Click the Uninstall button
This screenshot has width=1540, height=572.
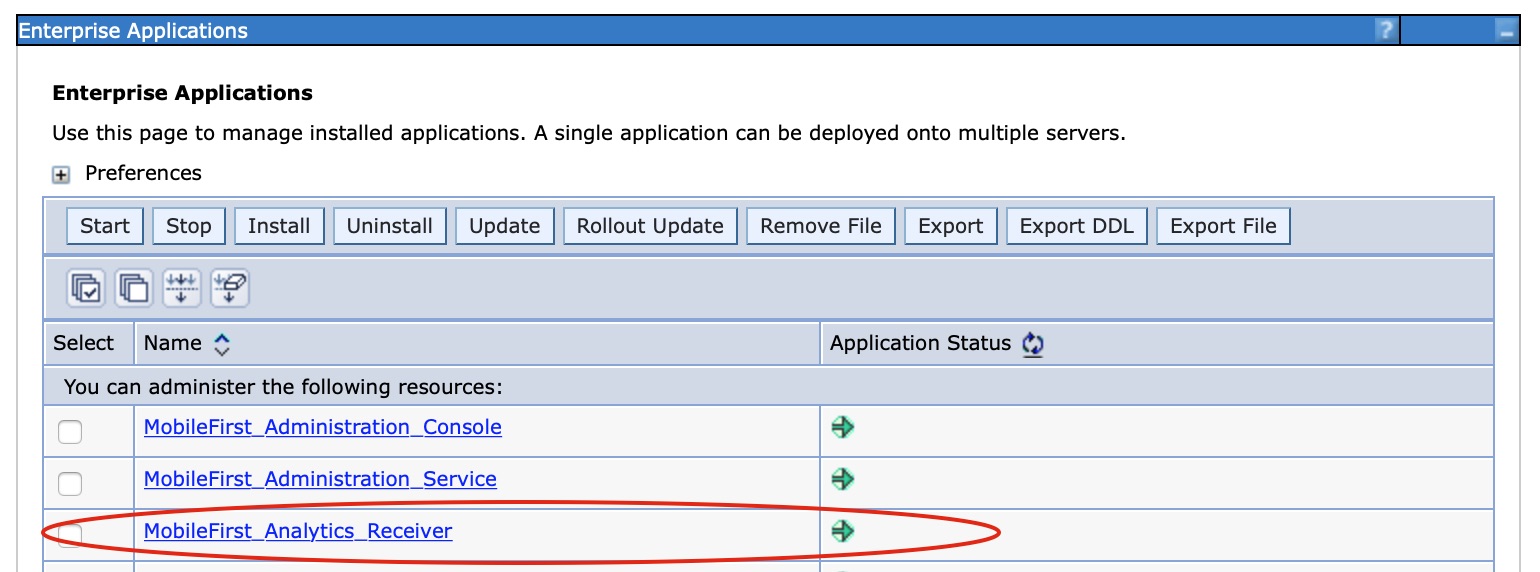tap(390, 226)
